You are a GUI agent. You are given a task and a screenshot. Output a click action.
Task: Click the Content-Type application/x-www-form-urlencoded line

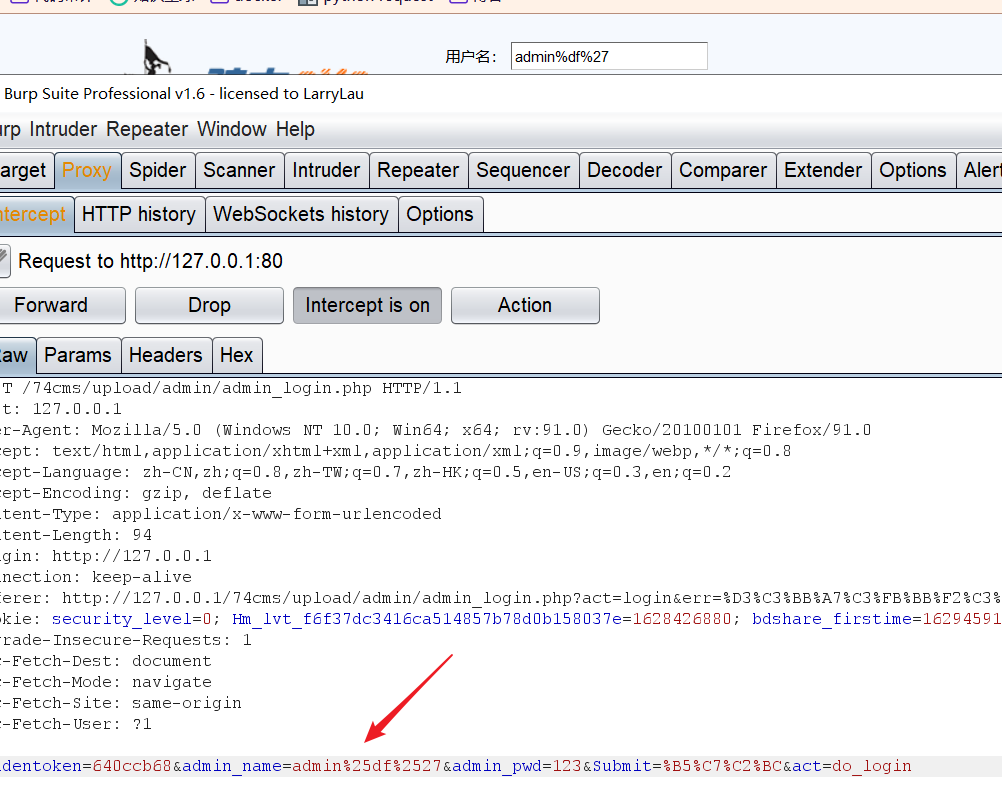click(220, 514)
